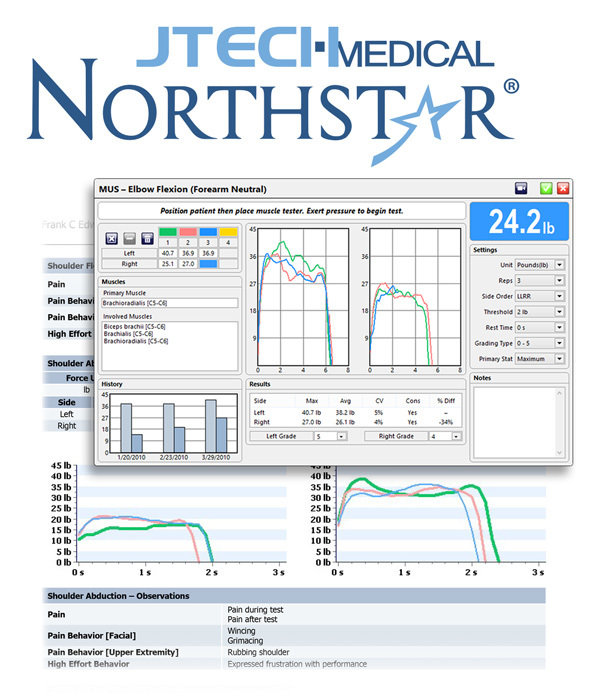
Task: Click the video camera icon in the title bar
Action: [521, 188]
